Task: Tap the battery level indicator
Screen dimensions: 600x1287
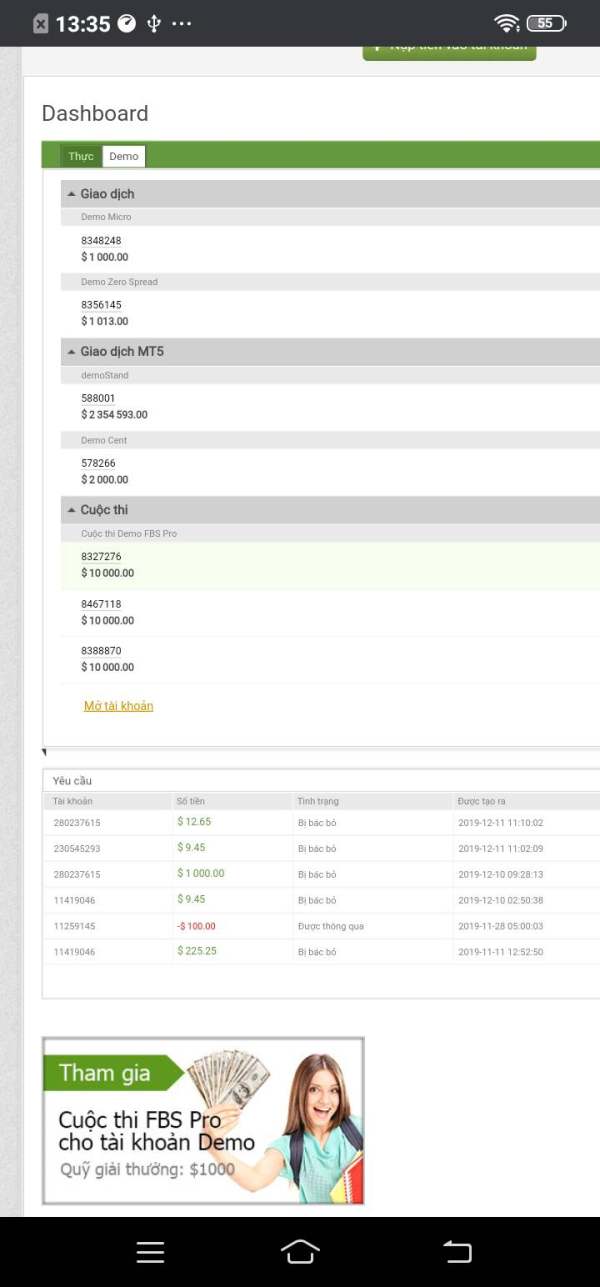Action: [546, 23]
